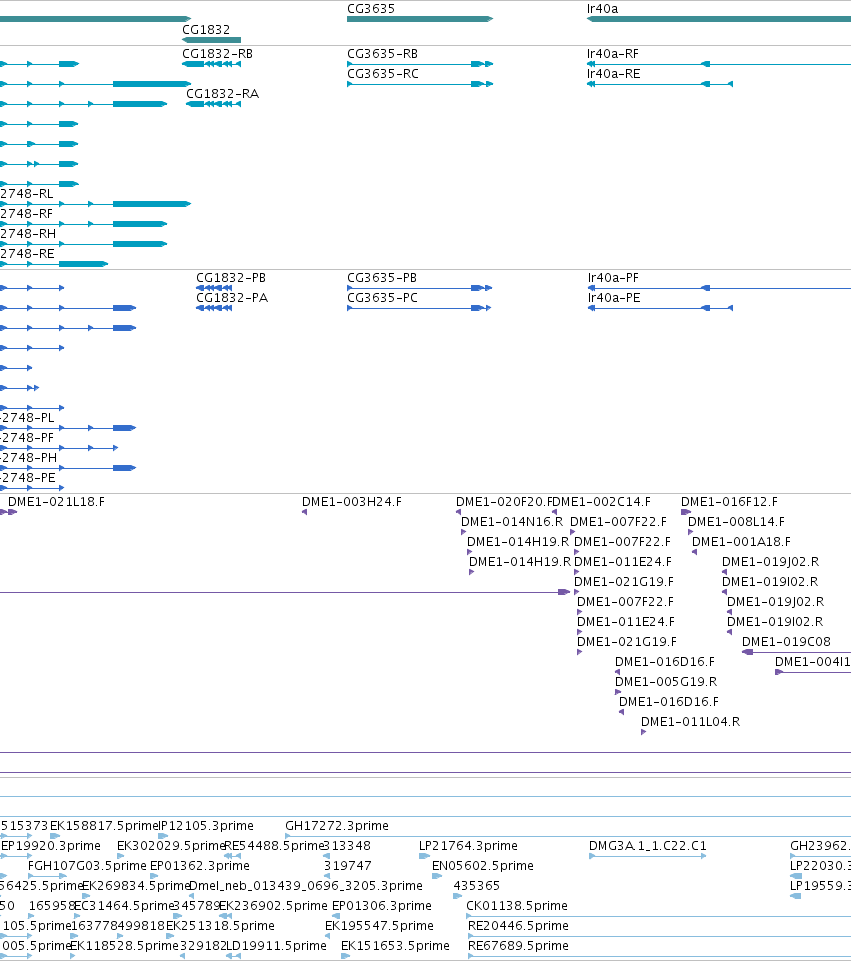This screenshot has width=851, height=961.
Task: Select the 2748-RF transcript label
Action: [x=26, y=214]
